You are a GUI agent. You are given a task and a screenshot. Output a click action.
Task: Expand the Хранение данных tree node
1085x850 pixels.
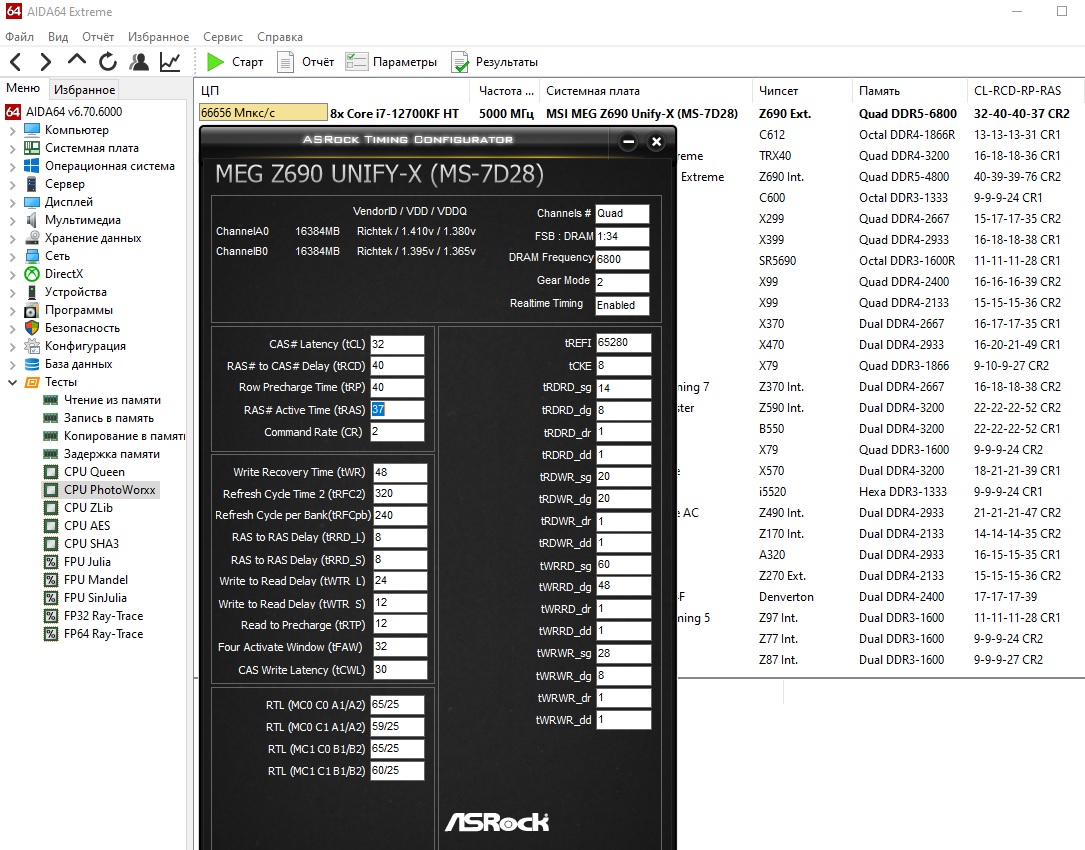(x=12, y=238)
